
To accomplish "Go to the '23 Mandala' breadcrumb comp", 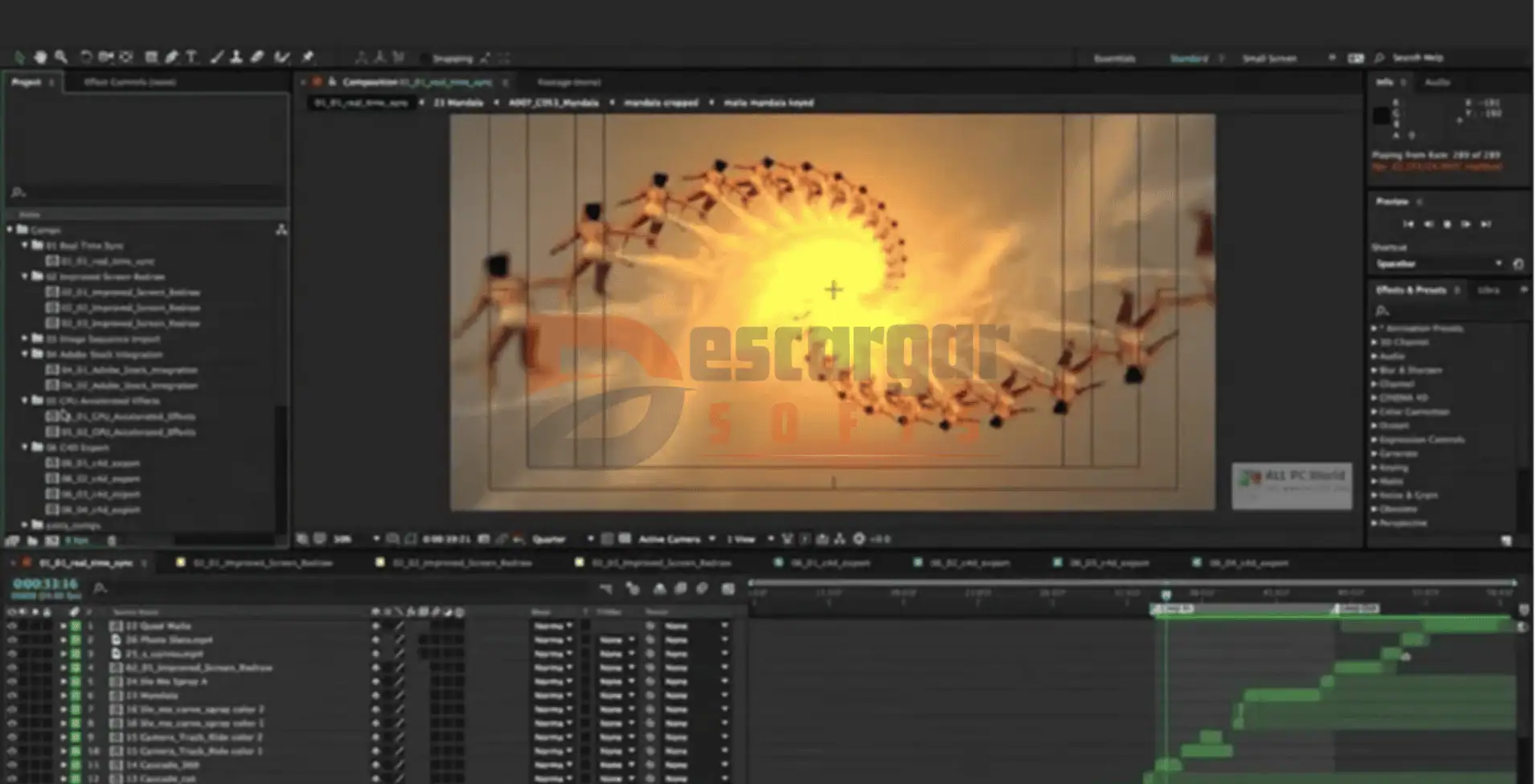I will coord(458,103).
